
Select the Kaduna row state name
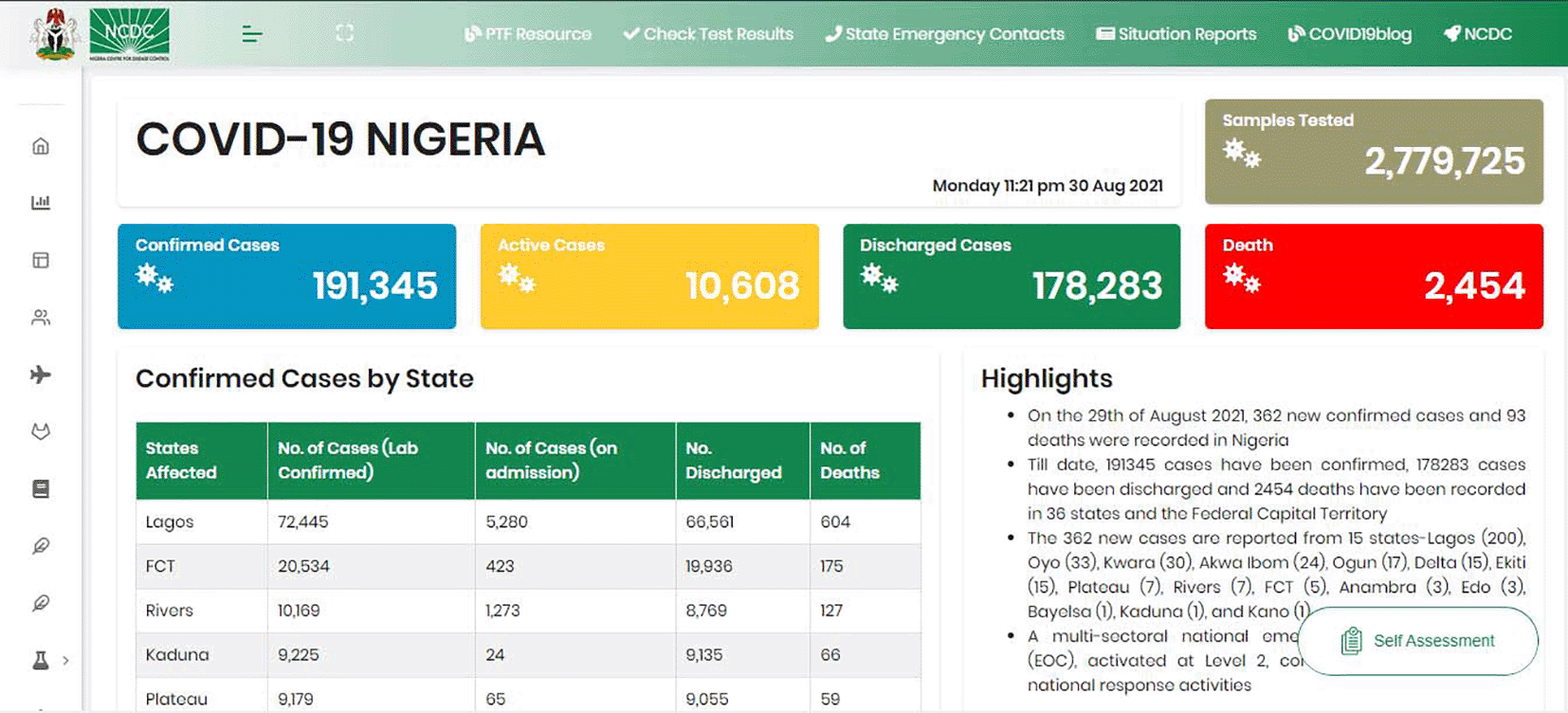(x=177, y=655)
